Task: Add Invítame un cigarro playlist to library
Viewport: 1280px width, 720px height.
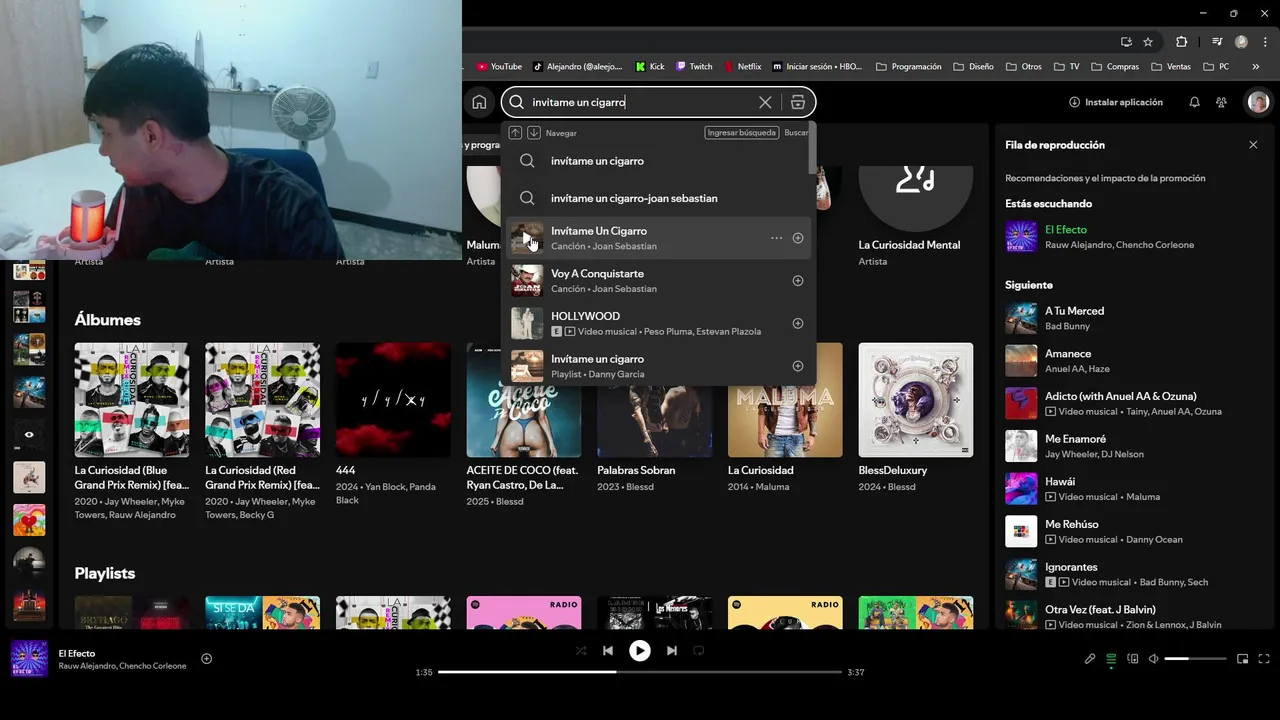Action: [798, 366]
